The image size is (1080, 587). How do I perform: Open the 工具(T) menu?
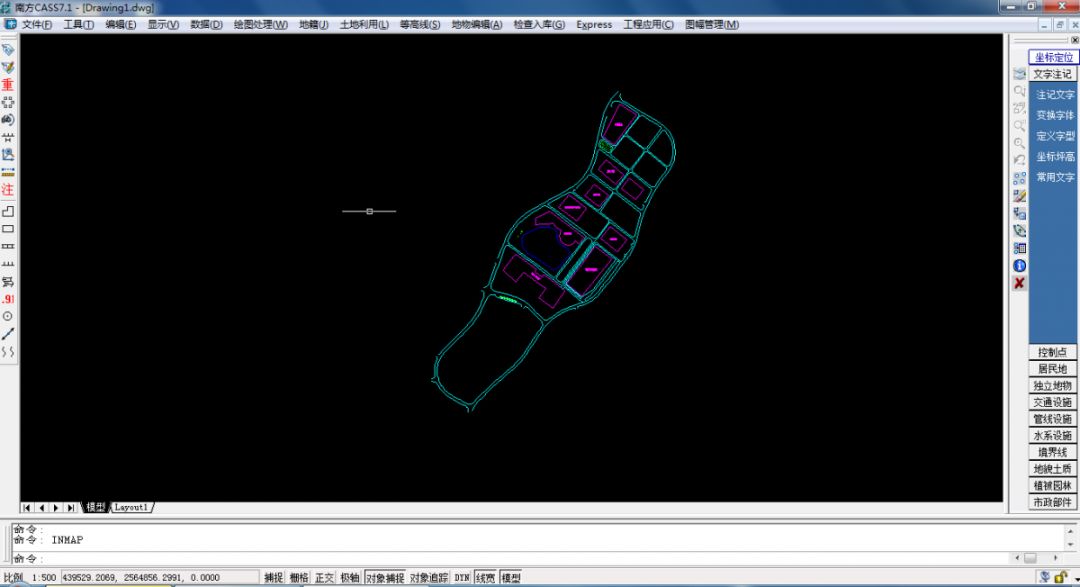pos(79,25)
